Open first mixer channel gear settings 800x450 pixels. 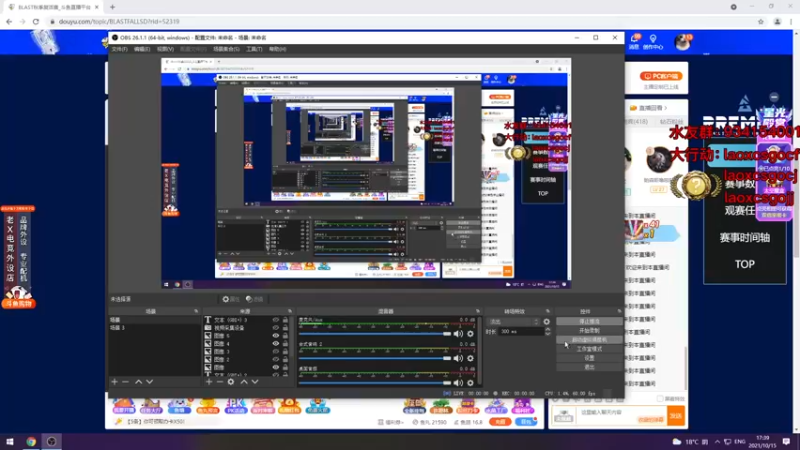click(470, 334)
